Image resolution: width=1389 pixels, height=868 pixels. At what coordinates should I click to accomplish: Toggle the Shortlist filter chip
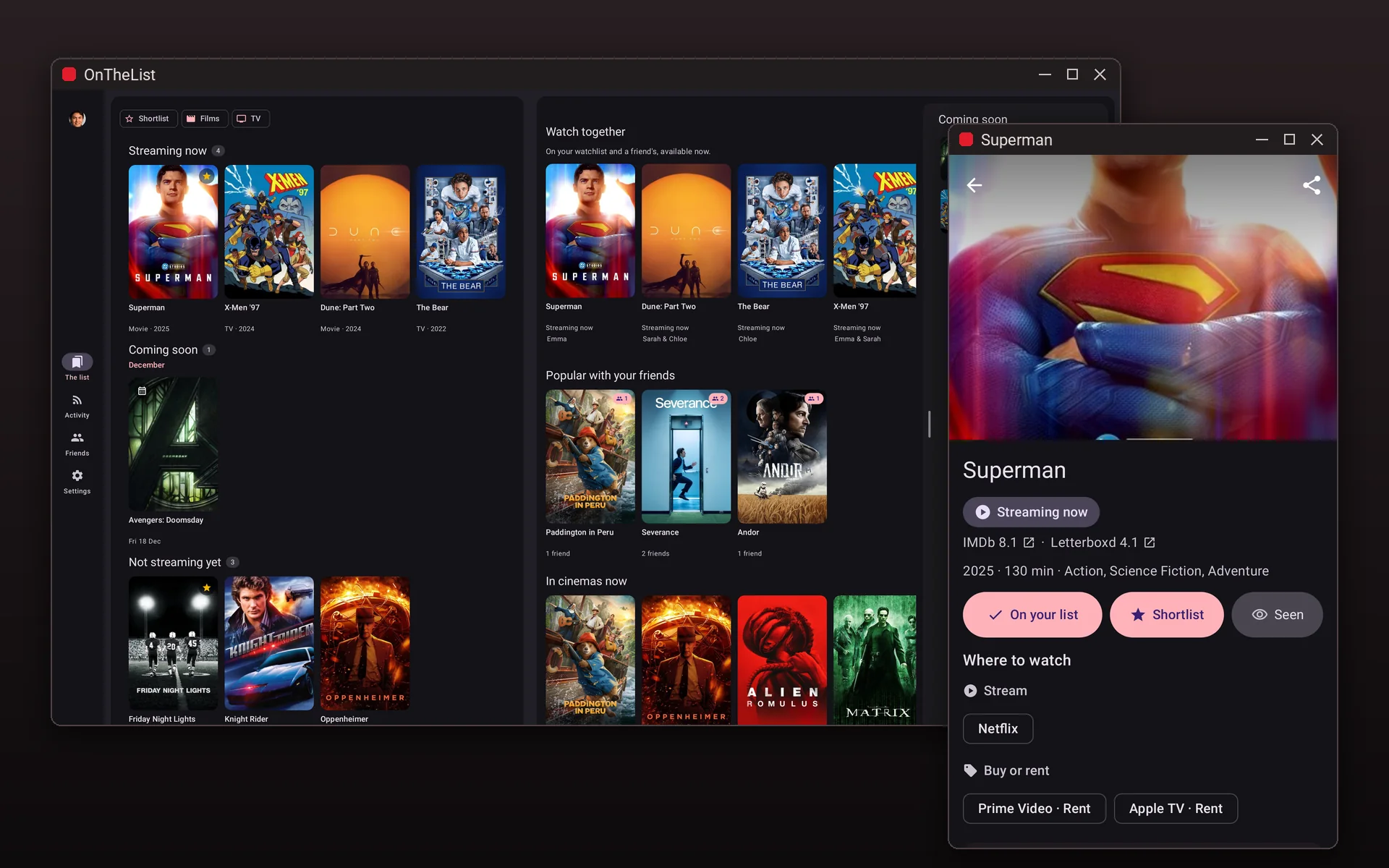148,119
